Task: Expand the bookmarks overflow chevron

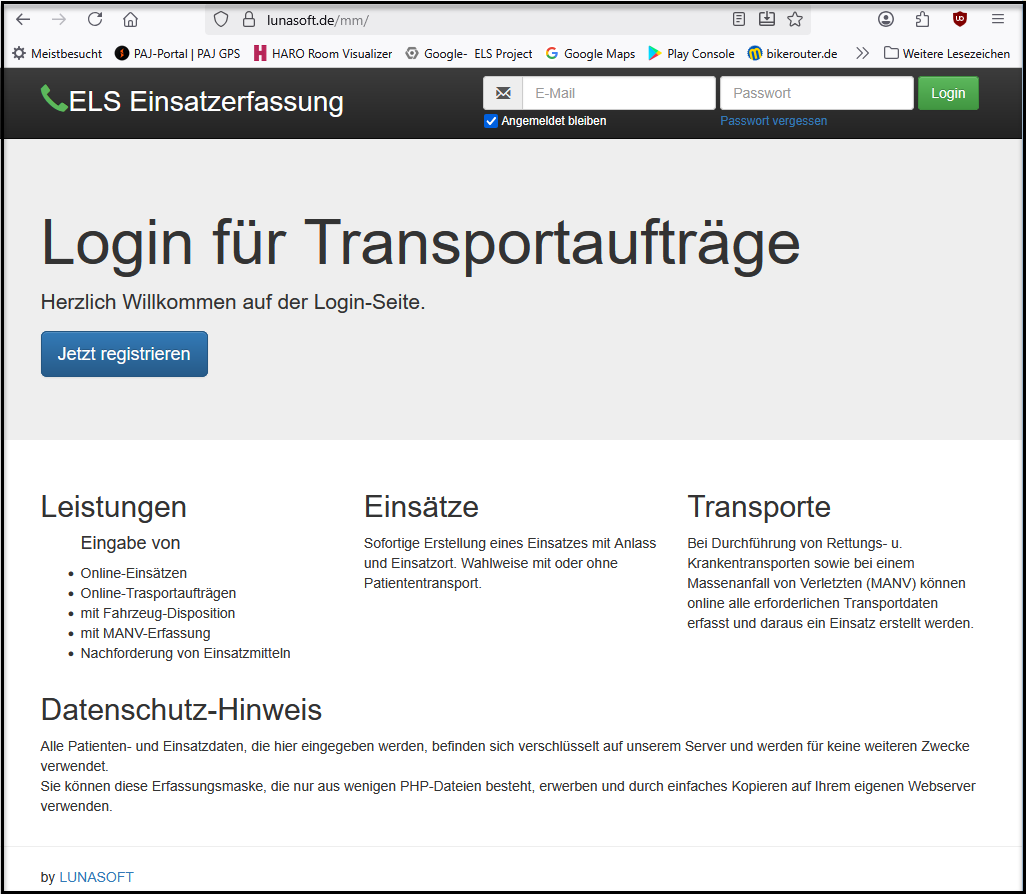Action: tap(862, 53)
